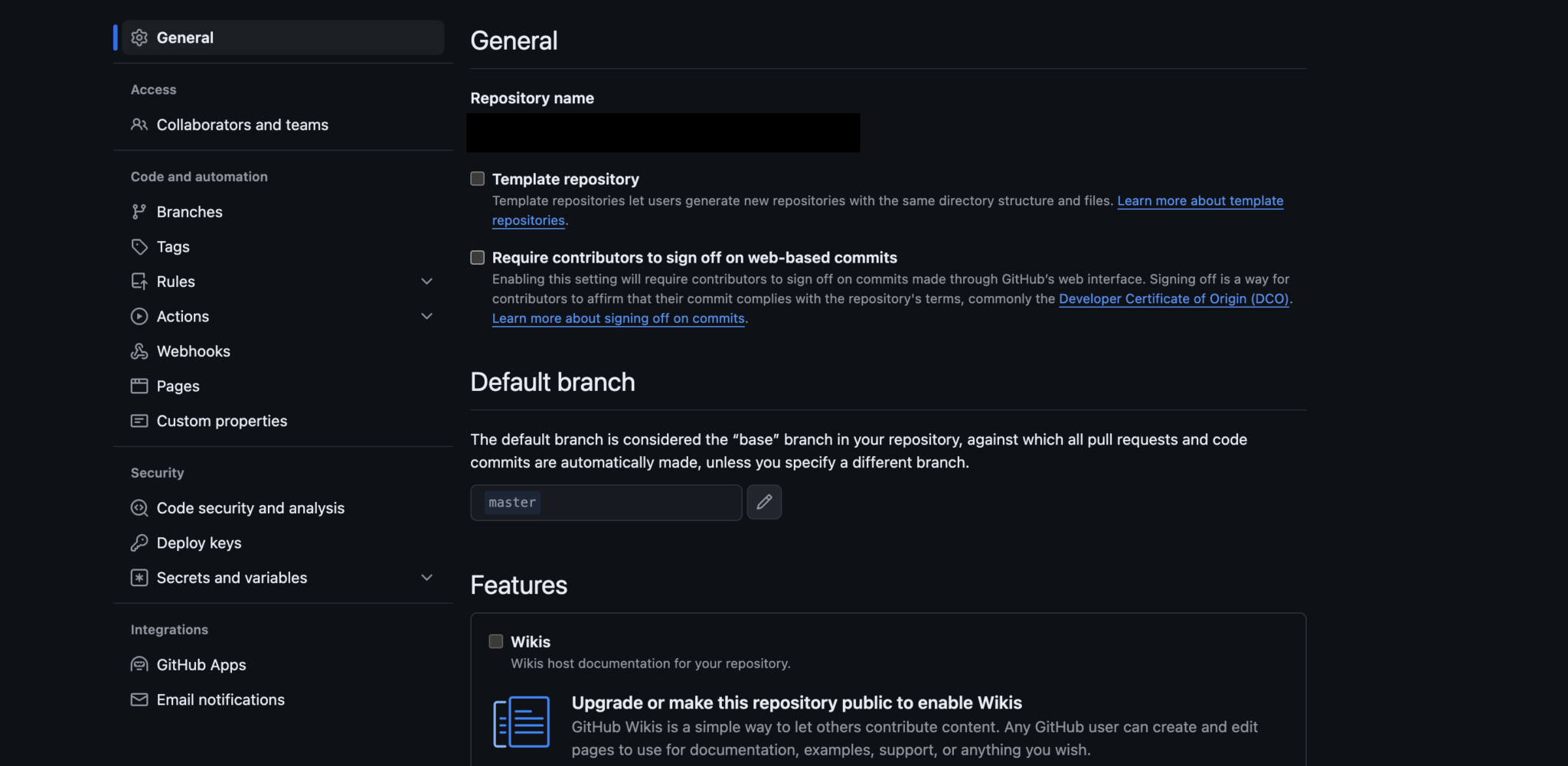Check Require contributors to sign off on commits

[x=476, y=257]
